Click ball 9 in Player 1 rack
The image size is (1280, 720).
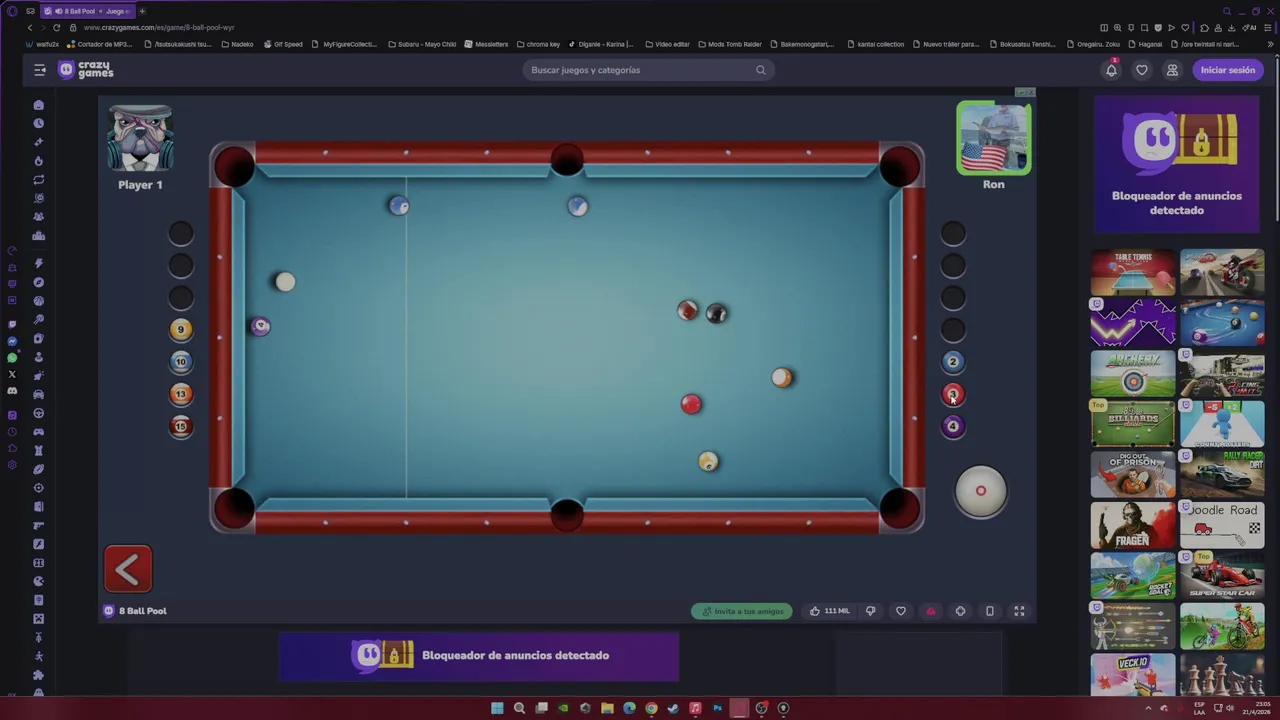181,329
